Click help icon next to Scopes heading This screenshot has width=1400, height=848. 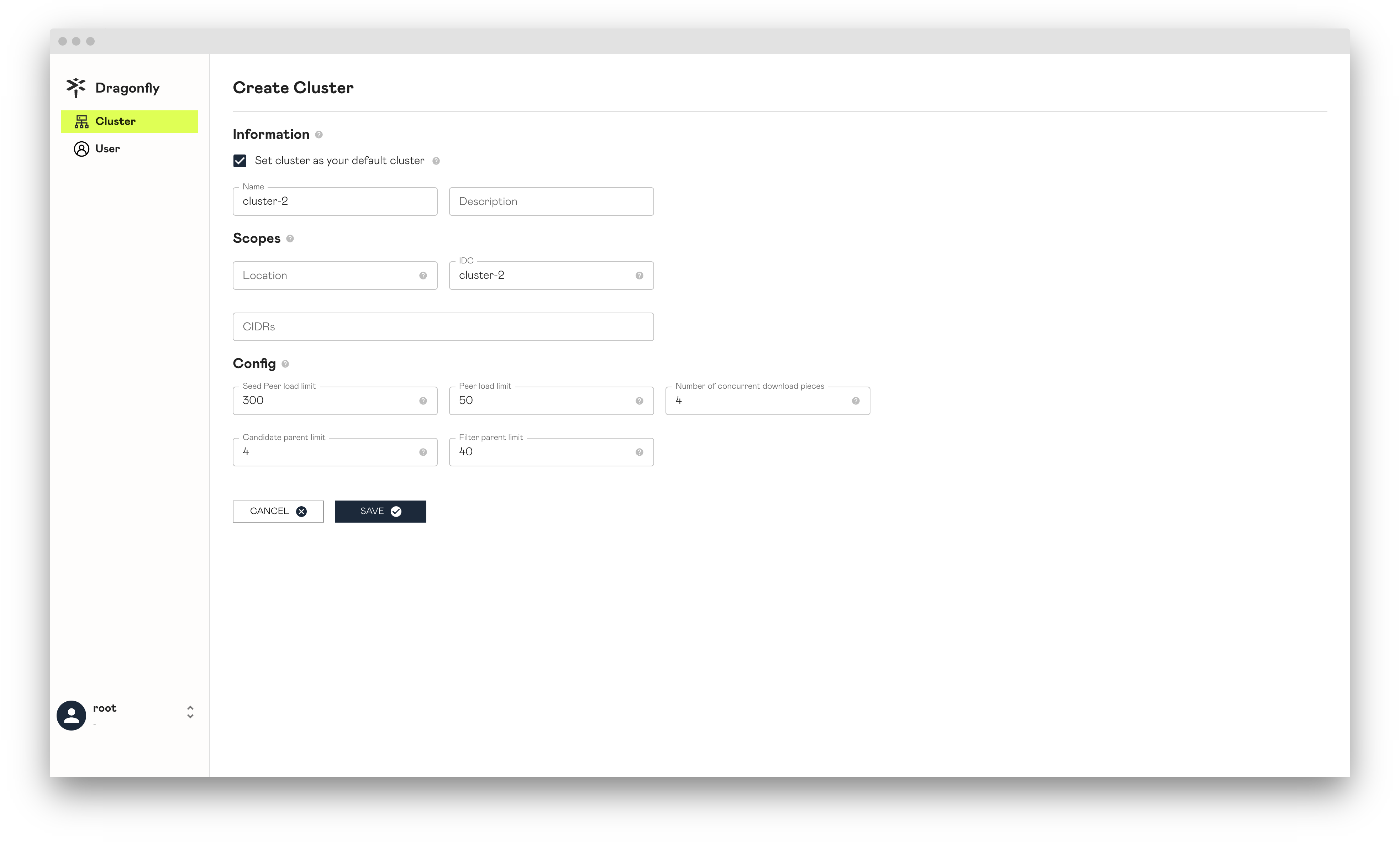pos(290,239)
